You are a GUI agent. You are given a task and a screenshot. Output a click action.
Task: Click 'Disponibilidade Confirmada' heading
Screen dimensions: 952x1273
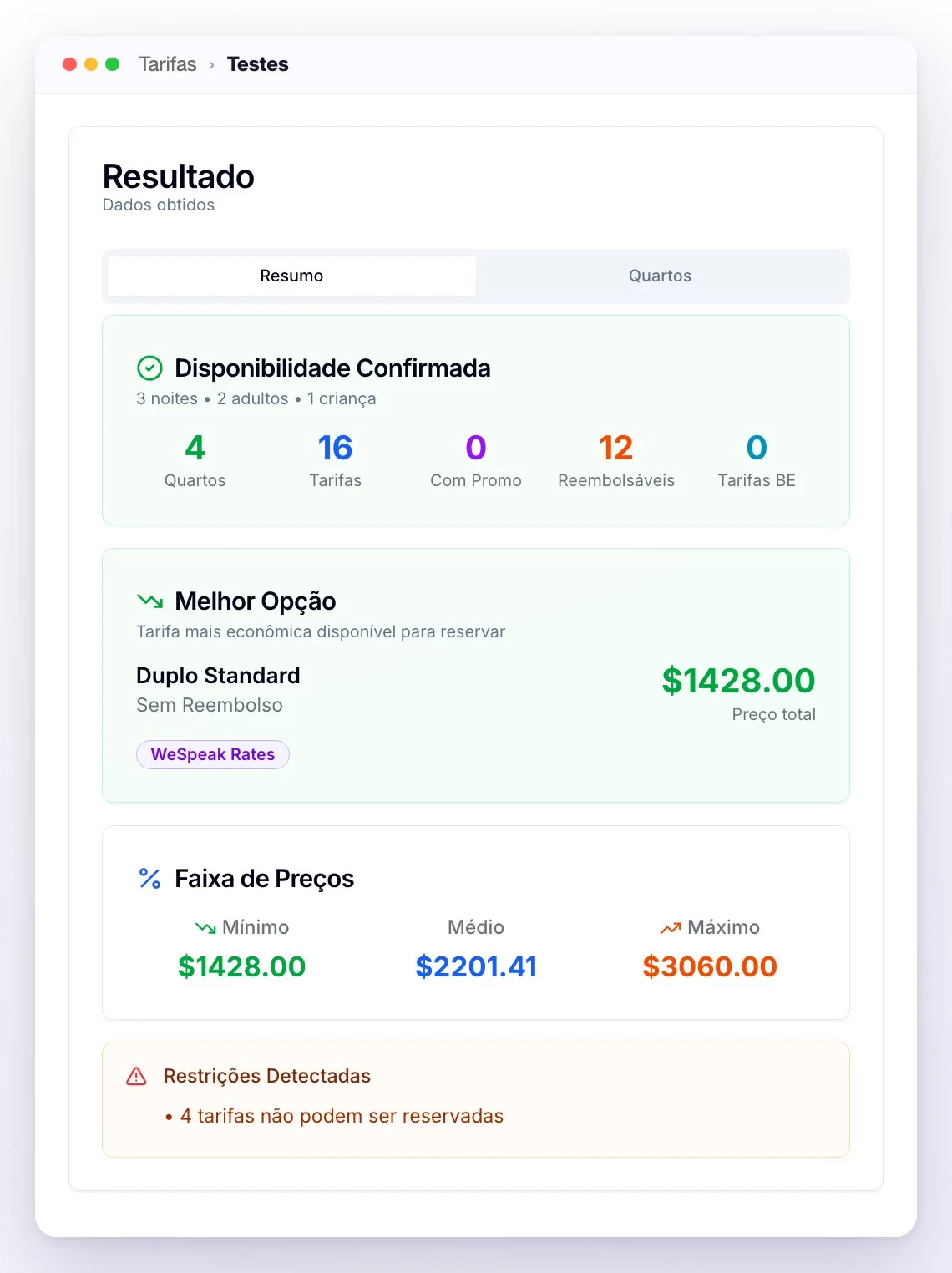pyautogui.click(x=332, y=368)
